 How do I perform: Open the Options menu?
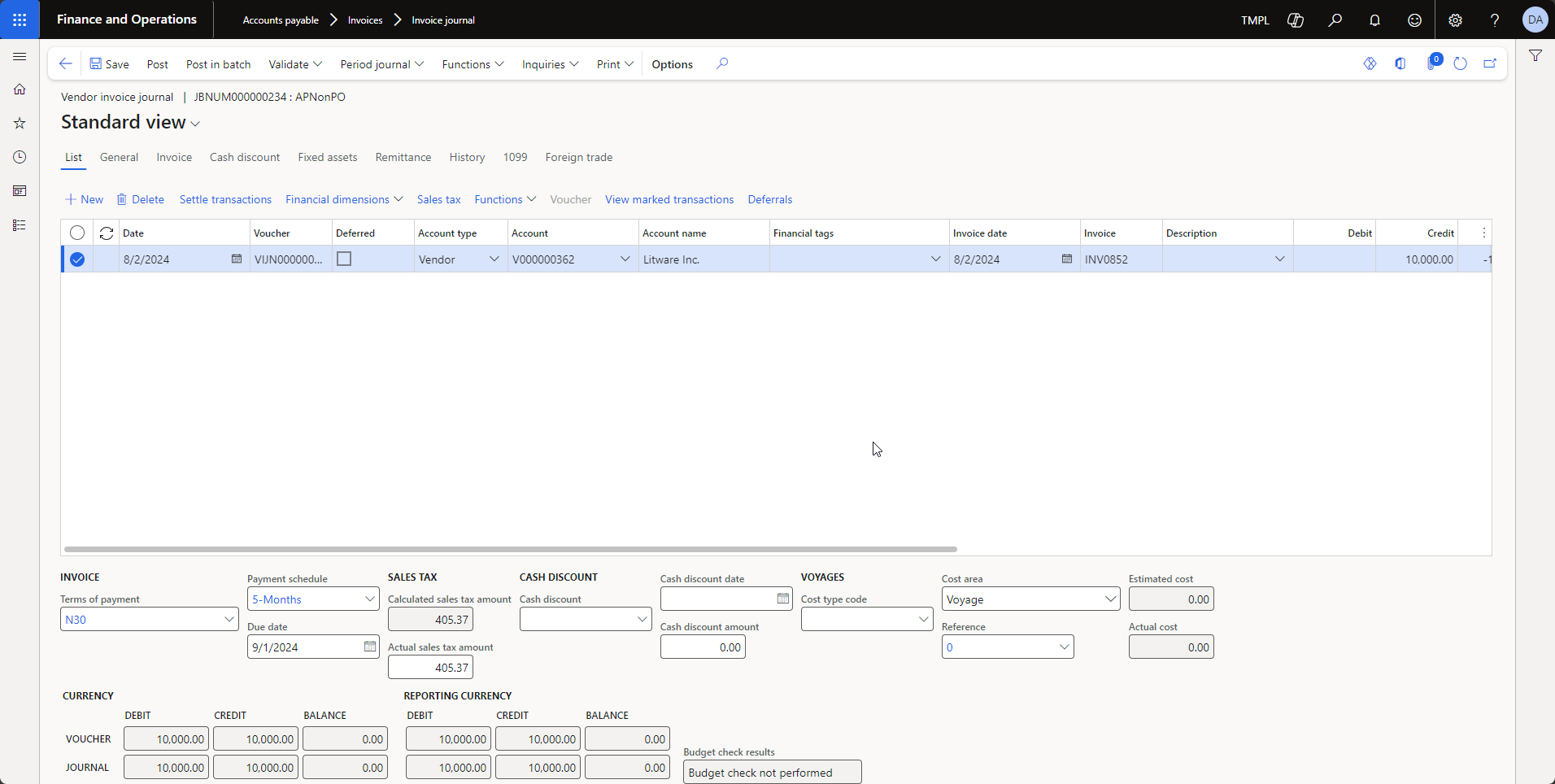tap(673, 64)
